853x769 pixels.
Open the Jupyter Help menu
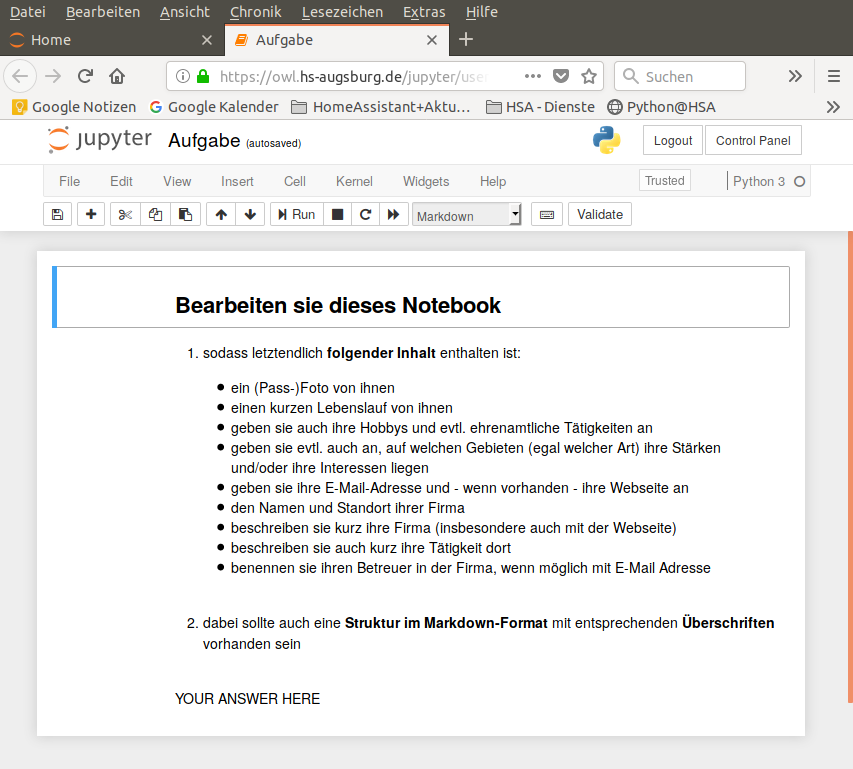click(x=493, y=181)
